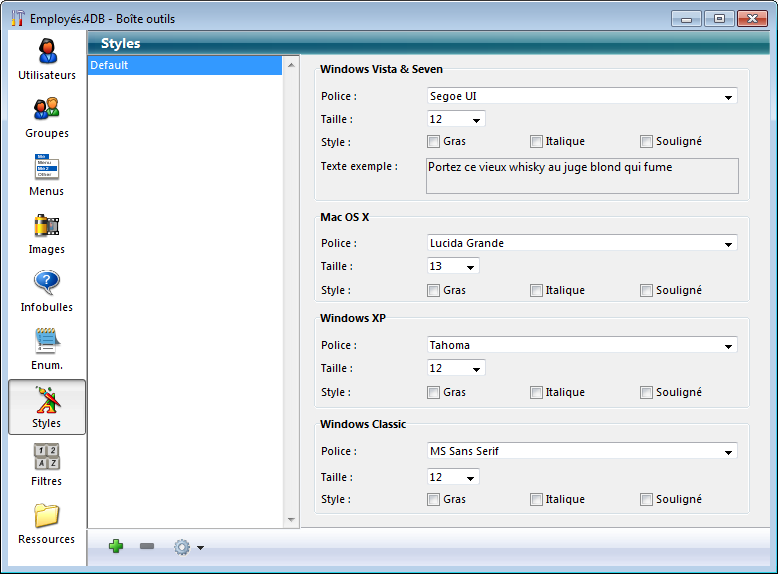Minimize the Boîte outils window
Image resolution: width=778 pixels, height=574 pixels.
click(x=686, y=19)
